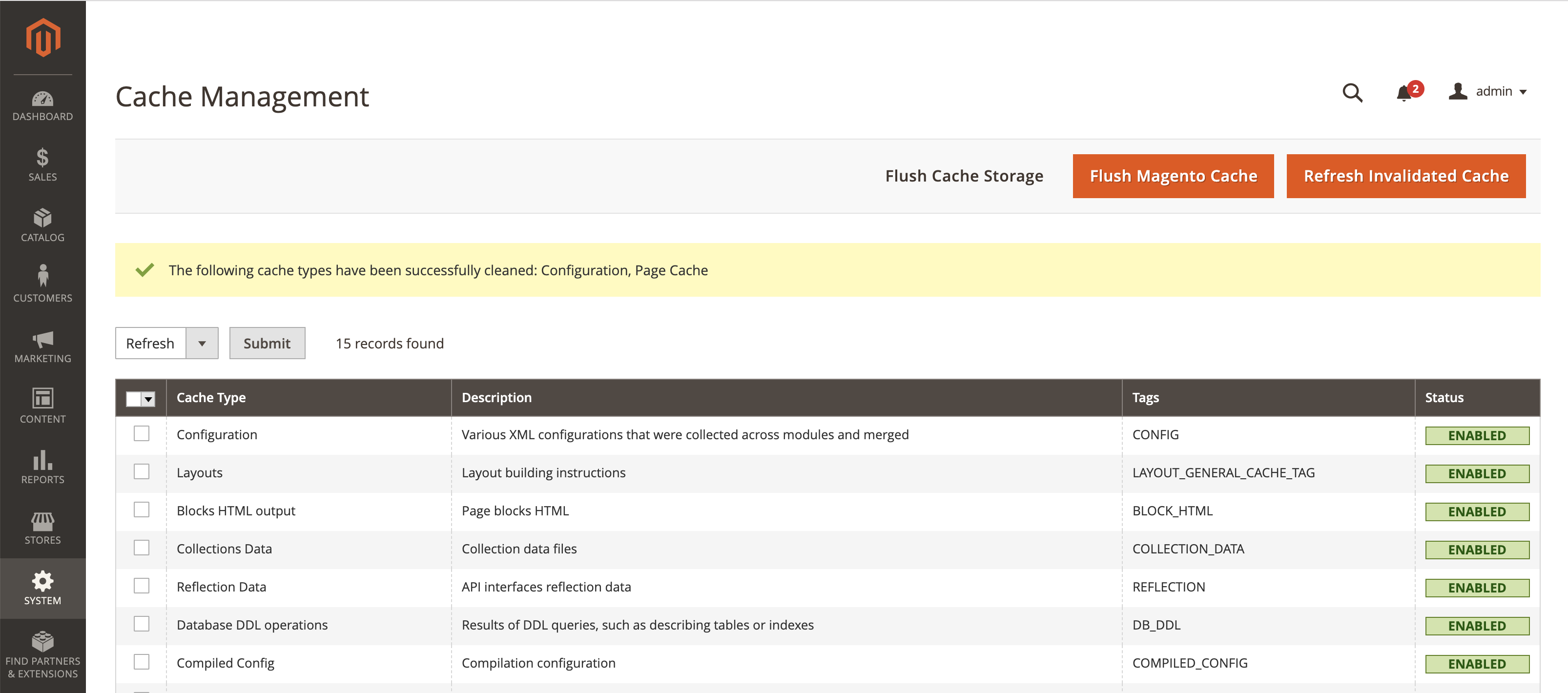This screenshot has width=1568, height=693.
Task: Expand the Refresh dropdown arrow
Action: coord(204,343)
